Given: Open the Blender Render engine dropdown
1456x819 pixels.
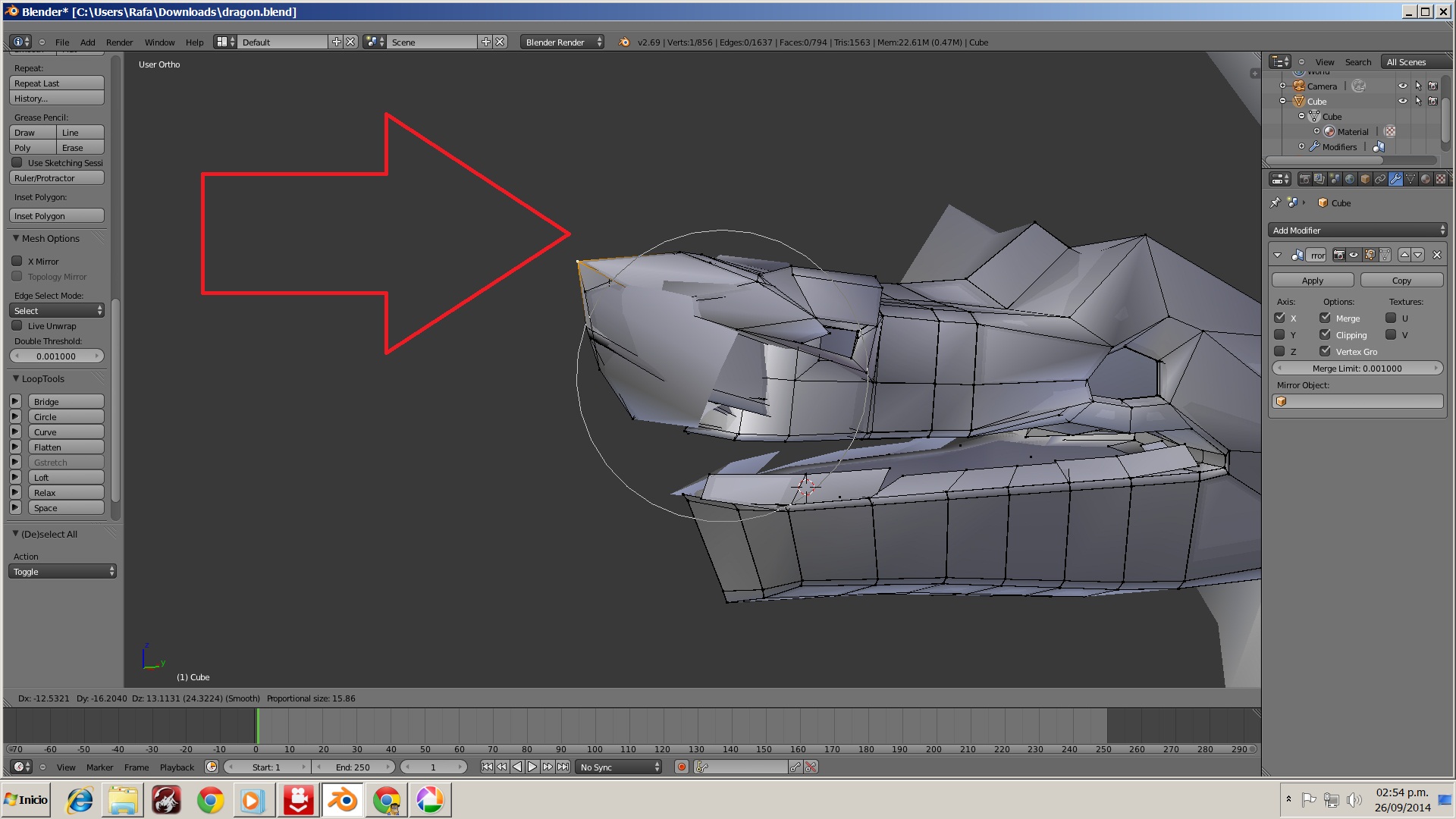Looking at the screenshot, I should (562, 42).
